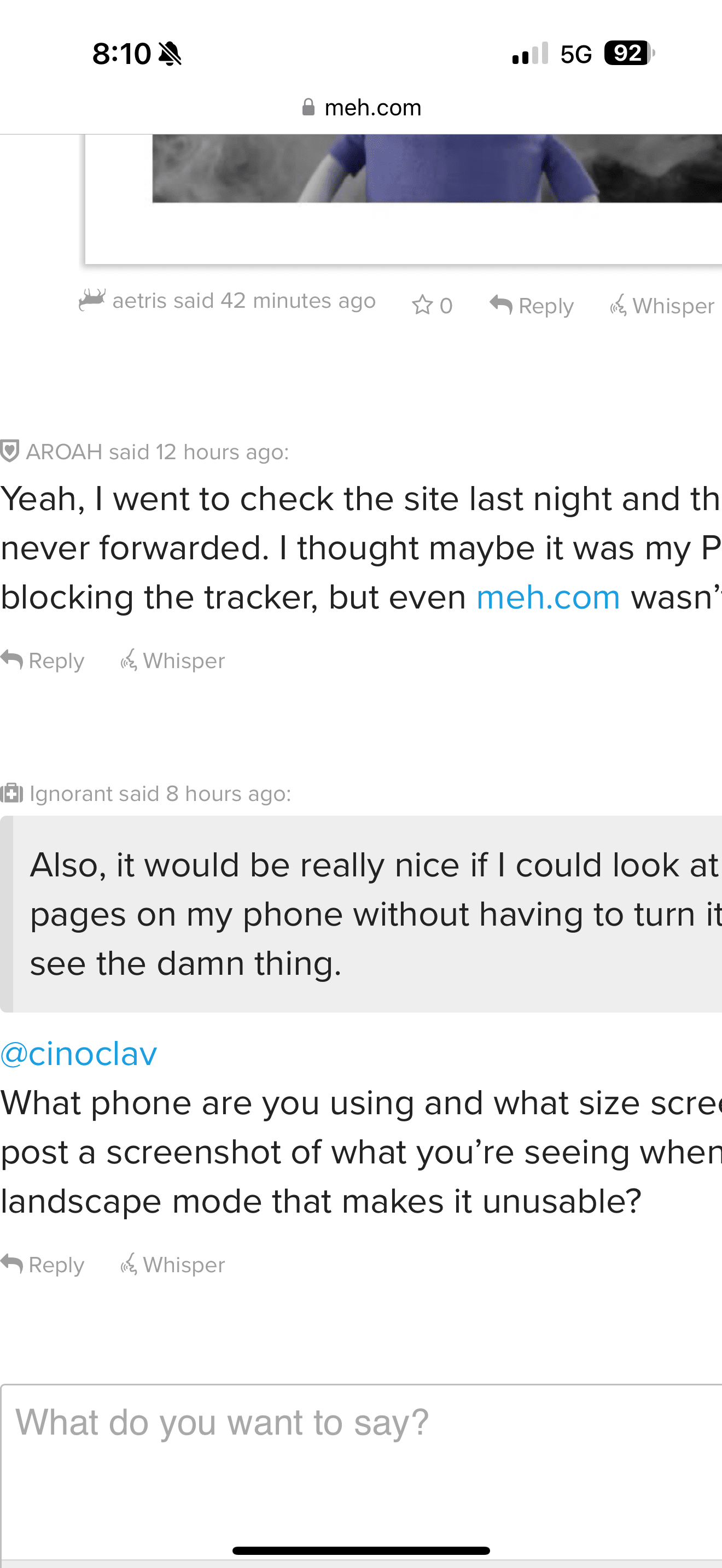The height and width of the screenshot is (1568, 722).
Task: Whisper to AROAH
Action: [x=173, y=660]
